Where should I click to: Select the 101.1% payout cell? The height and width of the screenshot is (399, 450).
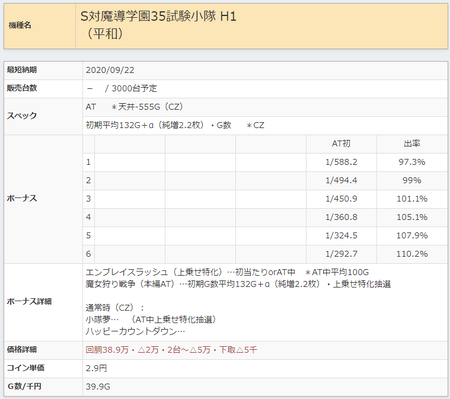(x=412, y=199)
